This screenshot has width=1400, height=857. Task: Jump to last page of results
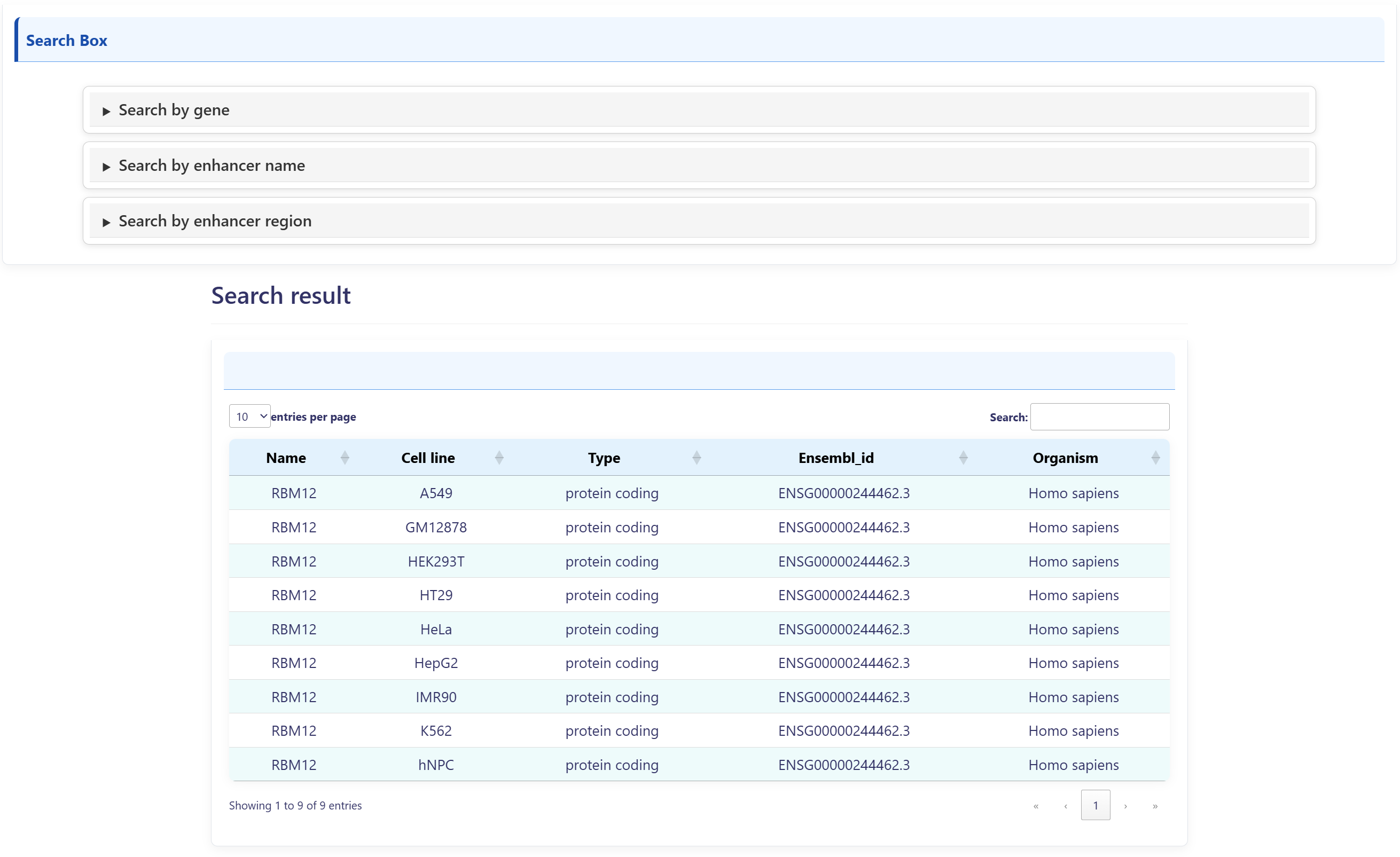[1154, 805]
